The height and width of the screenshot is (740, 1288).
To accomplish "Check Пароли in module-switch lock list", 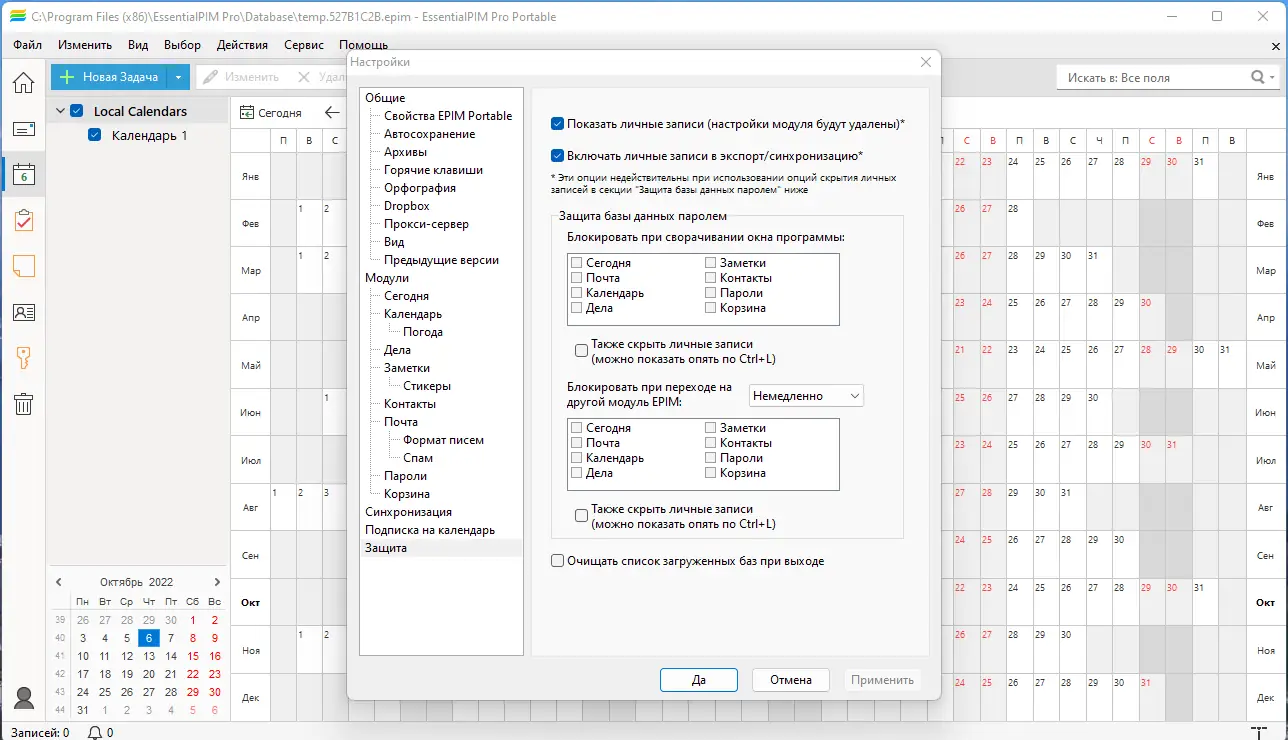I will (x=711, y=458).
